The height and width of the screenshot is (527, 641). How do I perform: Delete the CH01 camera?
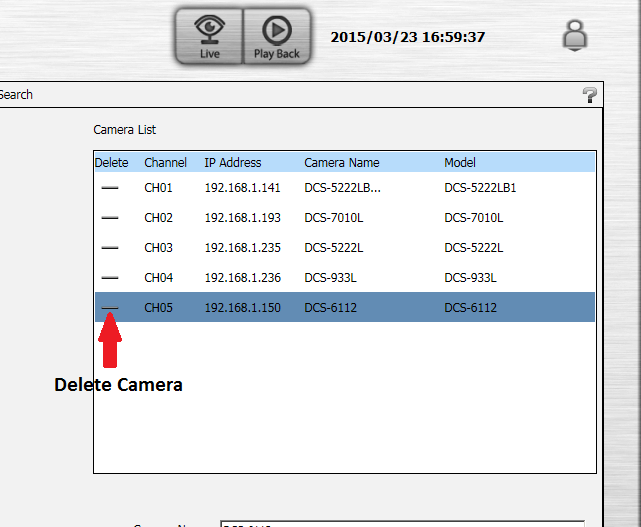(110, 188)
